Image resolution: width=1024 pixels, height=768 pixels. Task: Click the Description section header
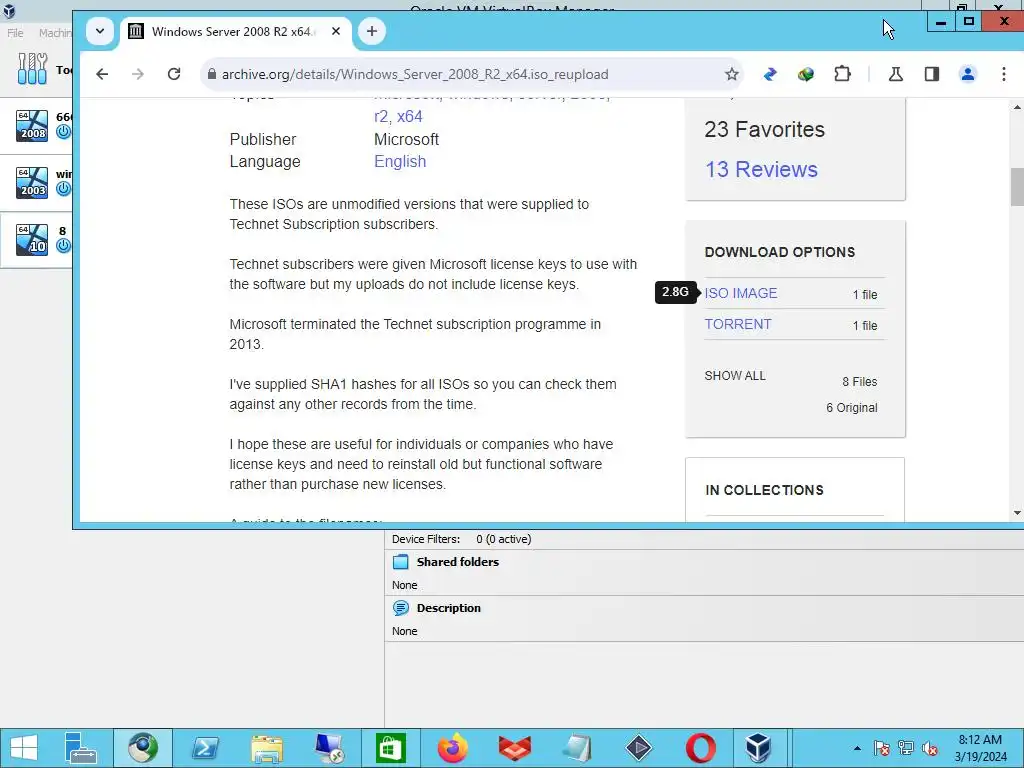(x=448, y=608)
